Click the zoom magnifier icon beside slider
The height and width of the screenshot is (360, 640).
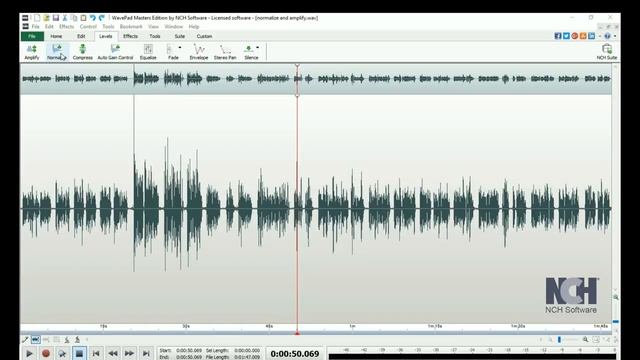pyautogui.click(x=585, y=339)
